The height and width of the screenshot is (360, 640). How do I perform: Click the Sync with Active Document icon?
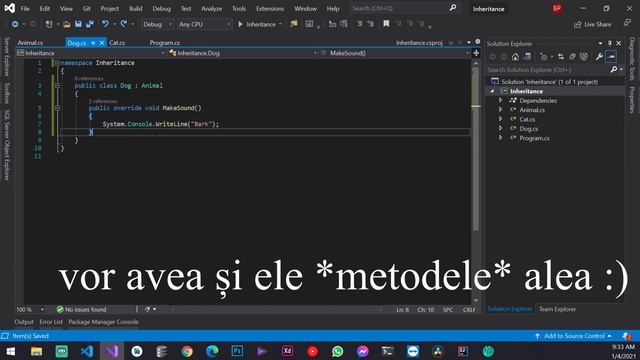(x=561, y=57)
